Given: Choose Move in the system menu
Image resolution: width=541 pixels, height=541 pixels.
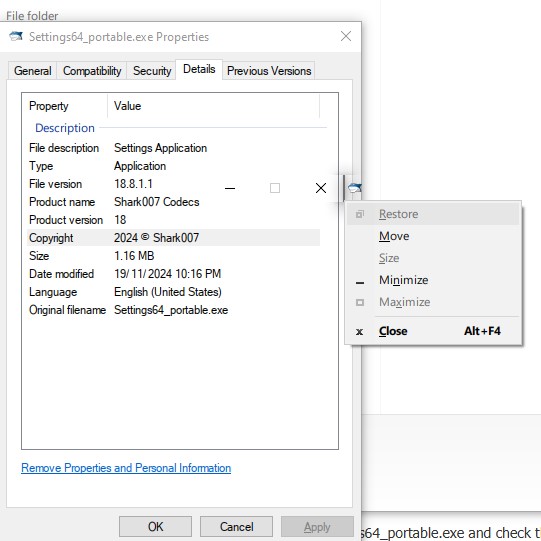Looking at the screenshot, I should (x=433, y=236).
